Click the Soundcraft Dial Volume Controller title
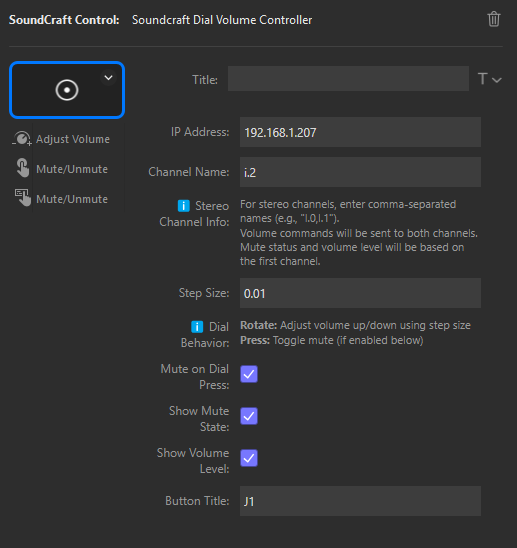The image size is (517, 548). coord(222,20)
